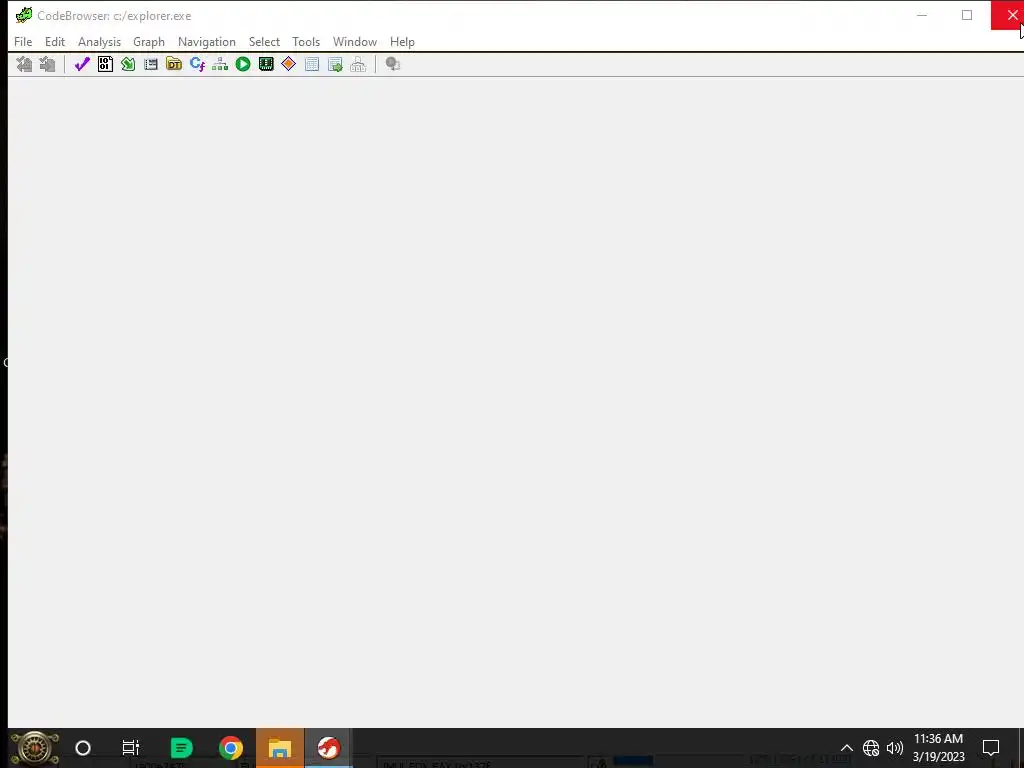The image size is (1024, 768).
Task: Show hidden system tray icons
Action: (x=846, y=748)
